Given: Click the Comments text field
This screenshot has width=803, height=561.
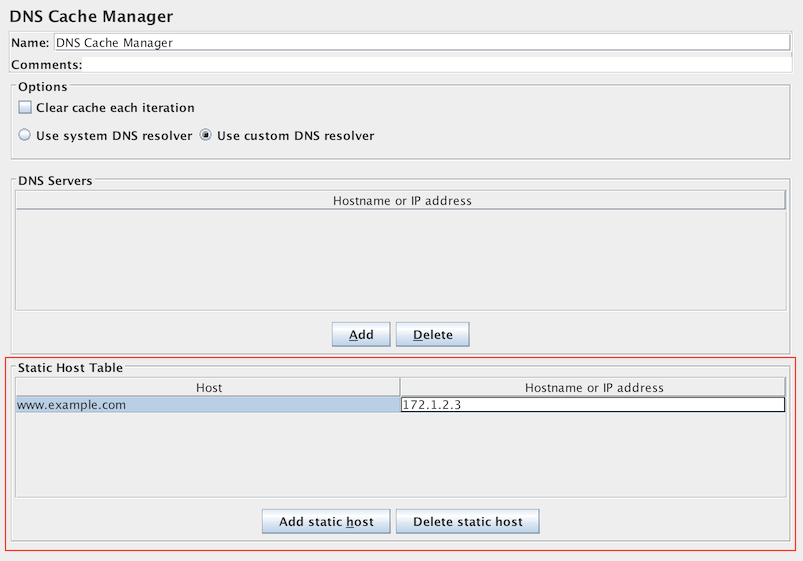Looking at the screenshot, I should 440,64.
